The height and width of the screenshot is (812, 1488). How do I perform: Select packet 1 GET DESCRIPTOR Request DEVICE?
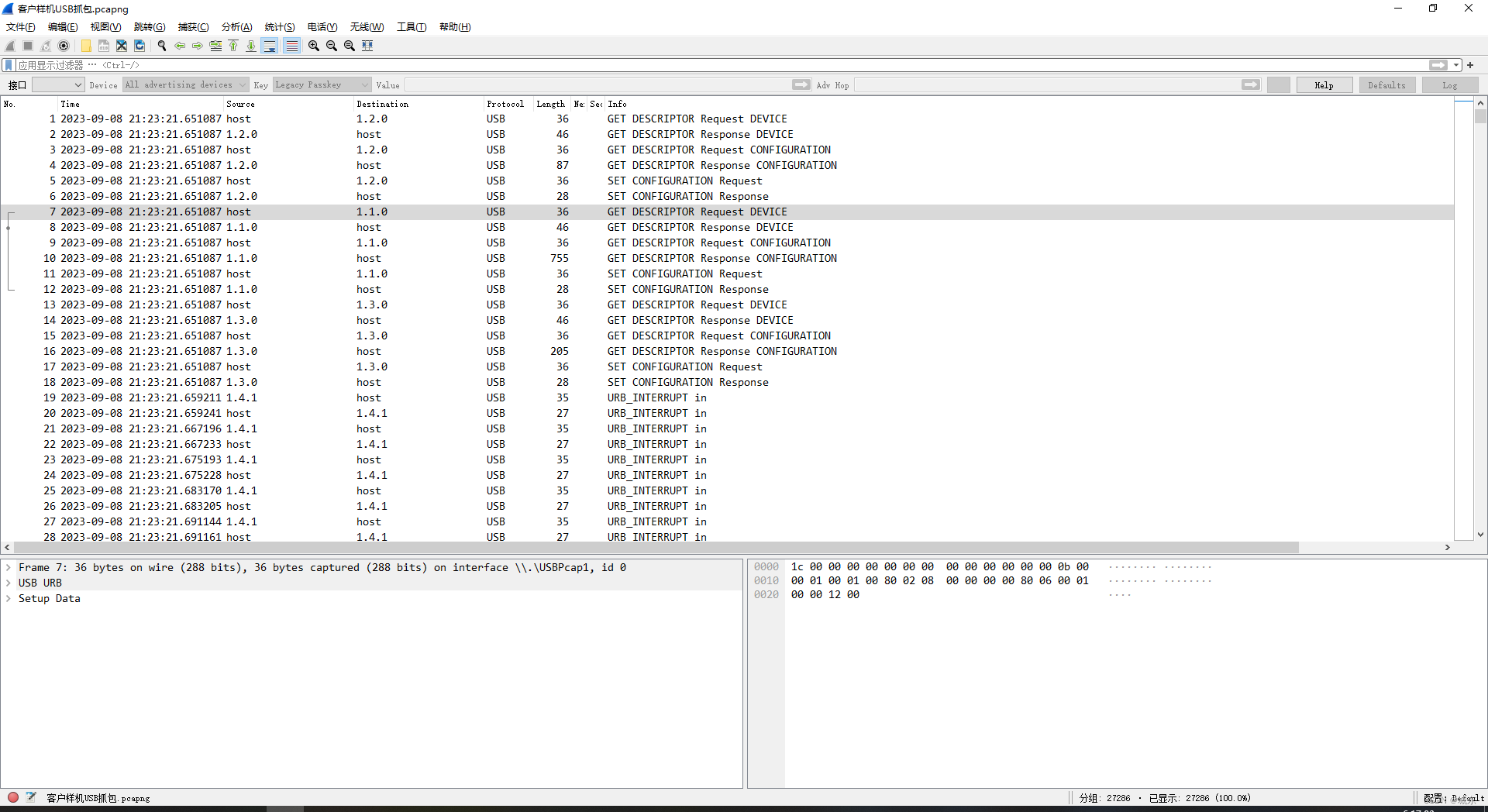point(727,119)
